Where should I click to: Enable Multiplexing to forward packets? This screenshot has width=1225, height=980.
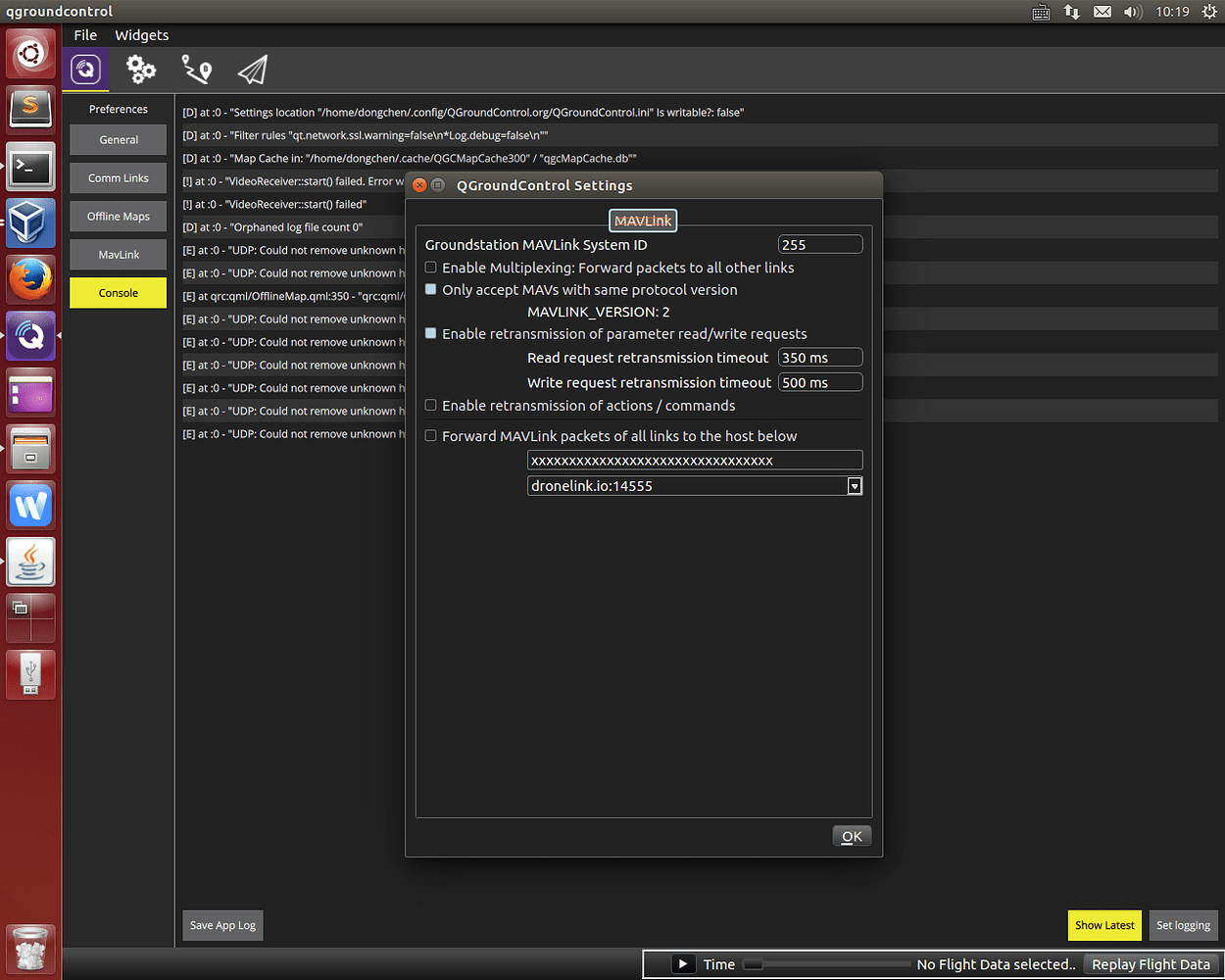pos(430,268)
